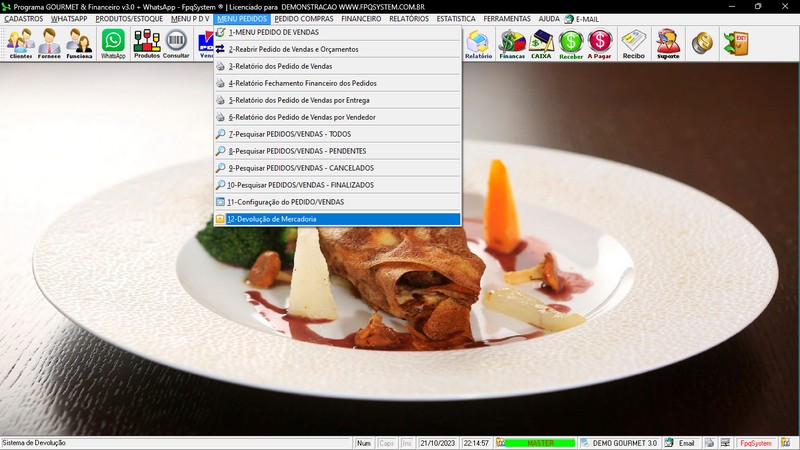The image size is (800, 450).
Task: Open the Produtos toolbar icon
Action: pos(147,44)
